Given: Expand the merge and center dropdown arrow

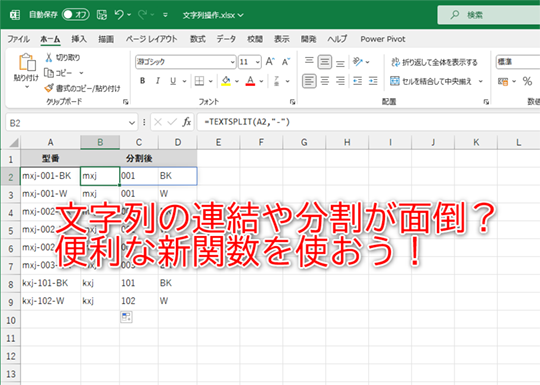Looking at the screenshot, I should (x=480, y=81).
